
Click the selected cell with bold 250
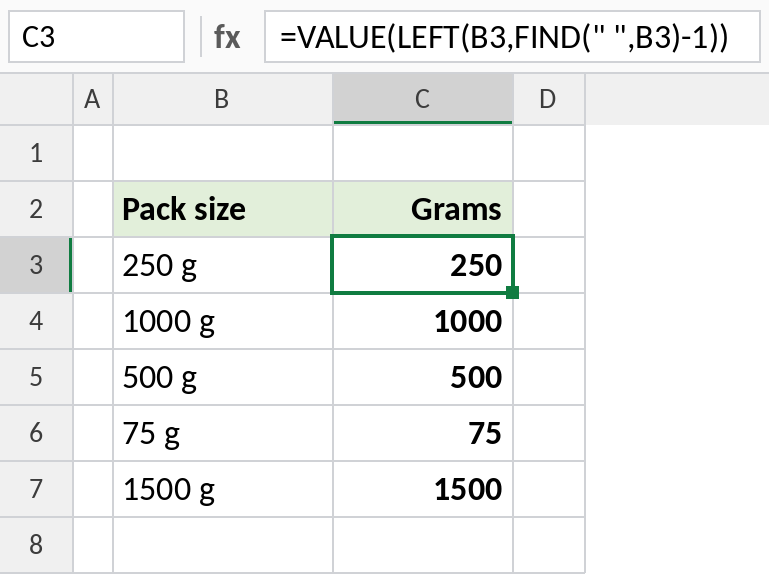[423, 265]
